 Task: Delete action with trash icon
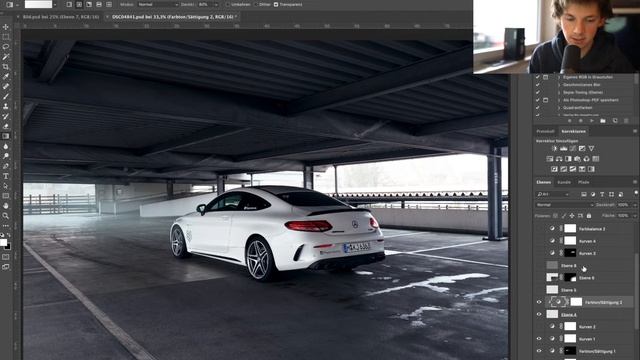[627, 121]
